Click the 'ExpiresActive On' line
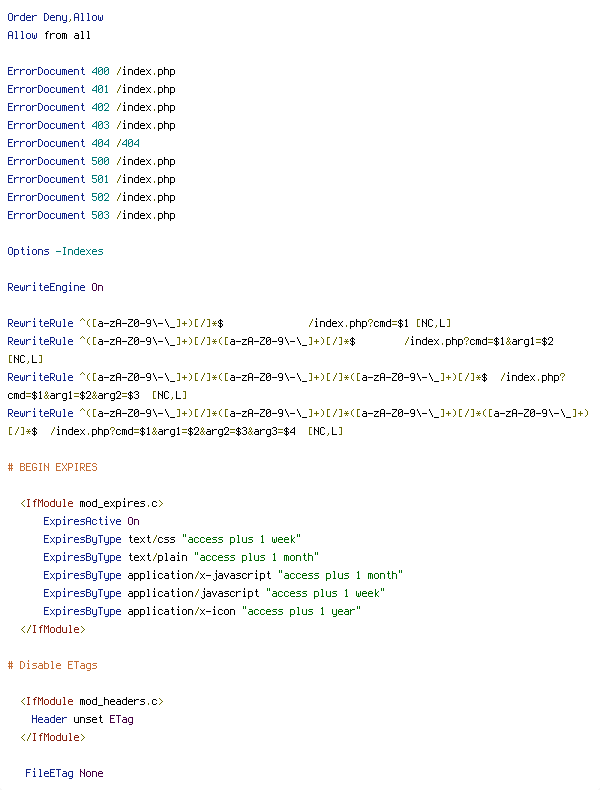 pyautogui.click(x=91, y=521)
